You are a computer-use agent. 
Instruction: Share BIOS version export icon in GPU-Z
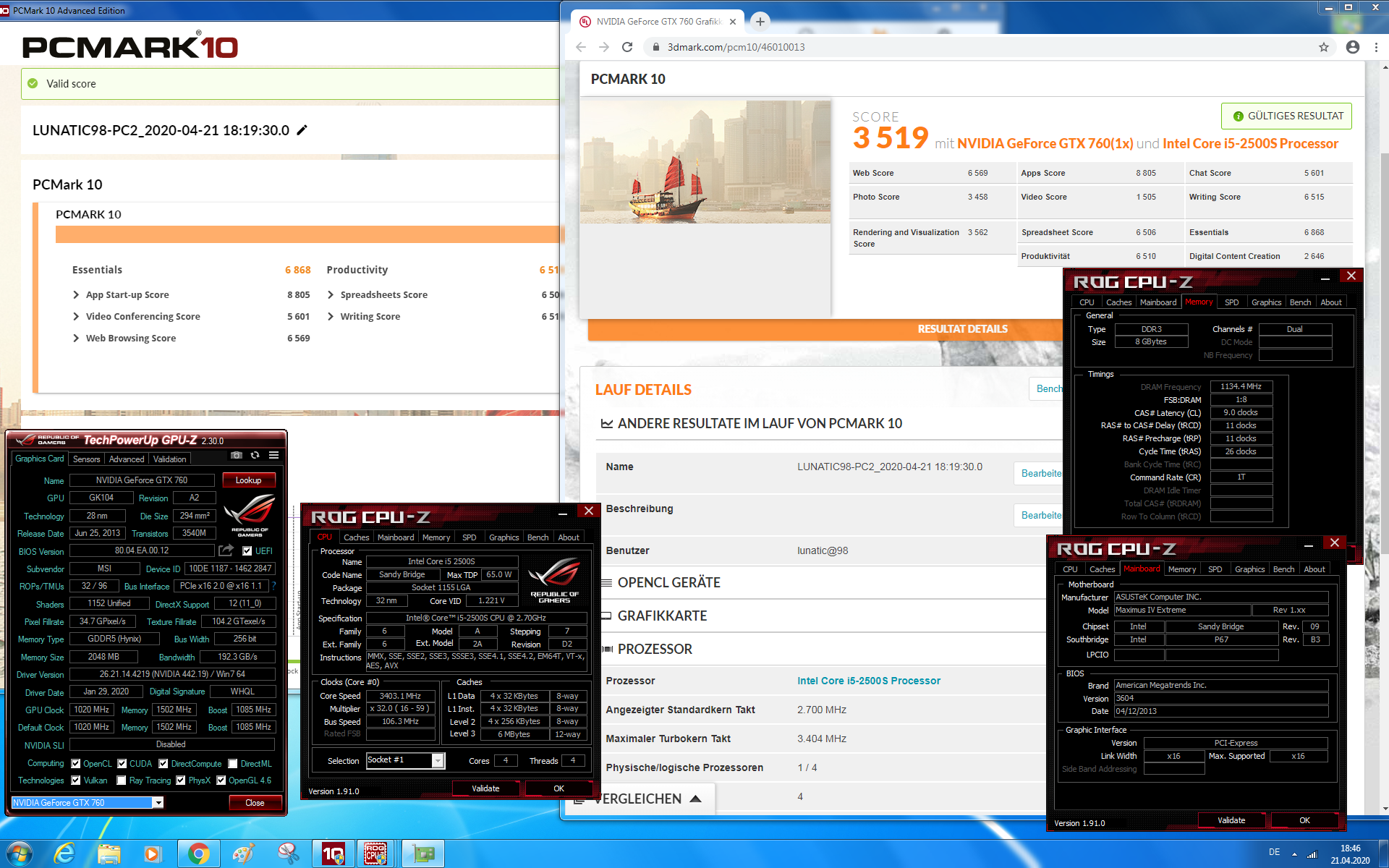tap(226, 550)
